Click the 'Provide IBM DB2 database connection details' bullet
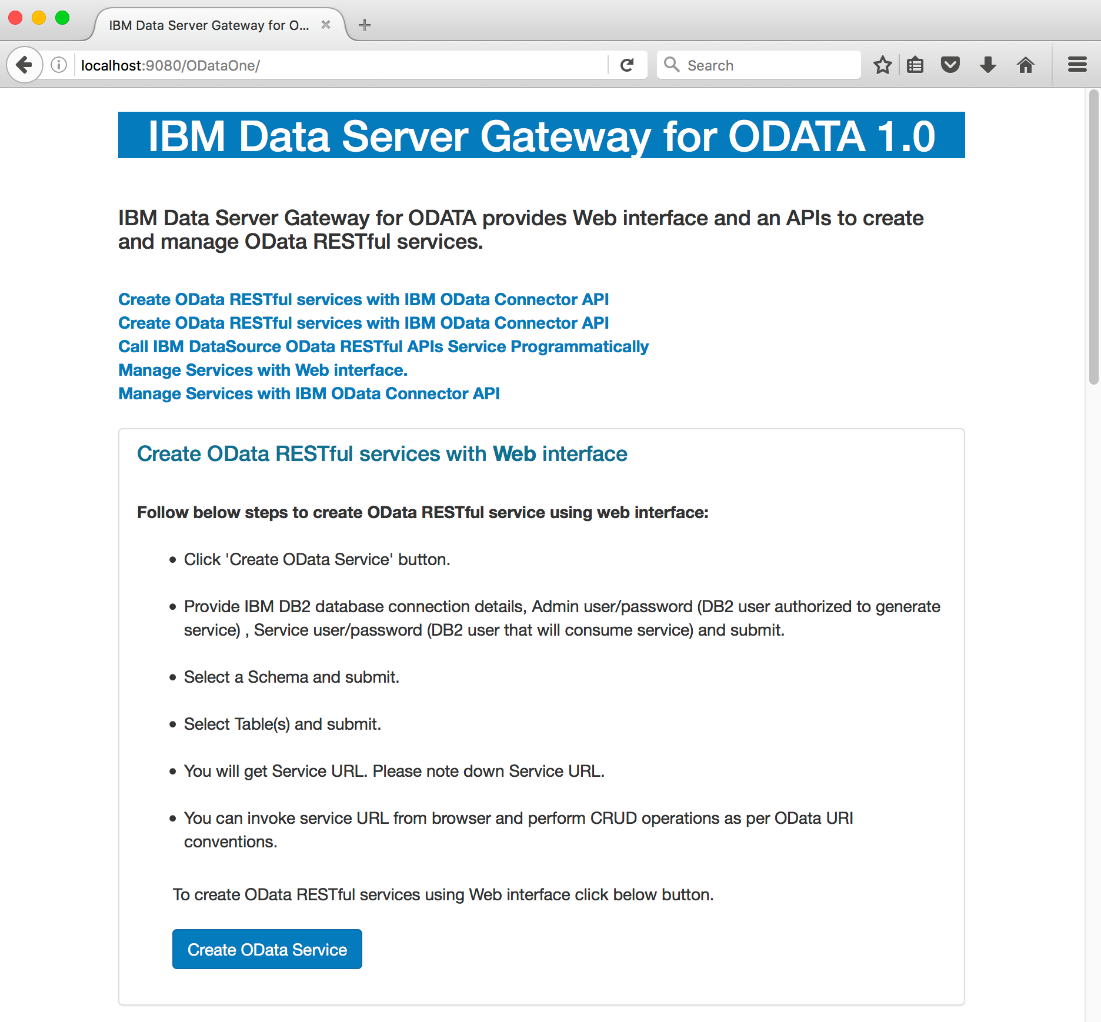The height and width of the screenshot is (1022, 1101). click(562, 618)
